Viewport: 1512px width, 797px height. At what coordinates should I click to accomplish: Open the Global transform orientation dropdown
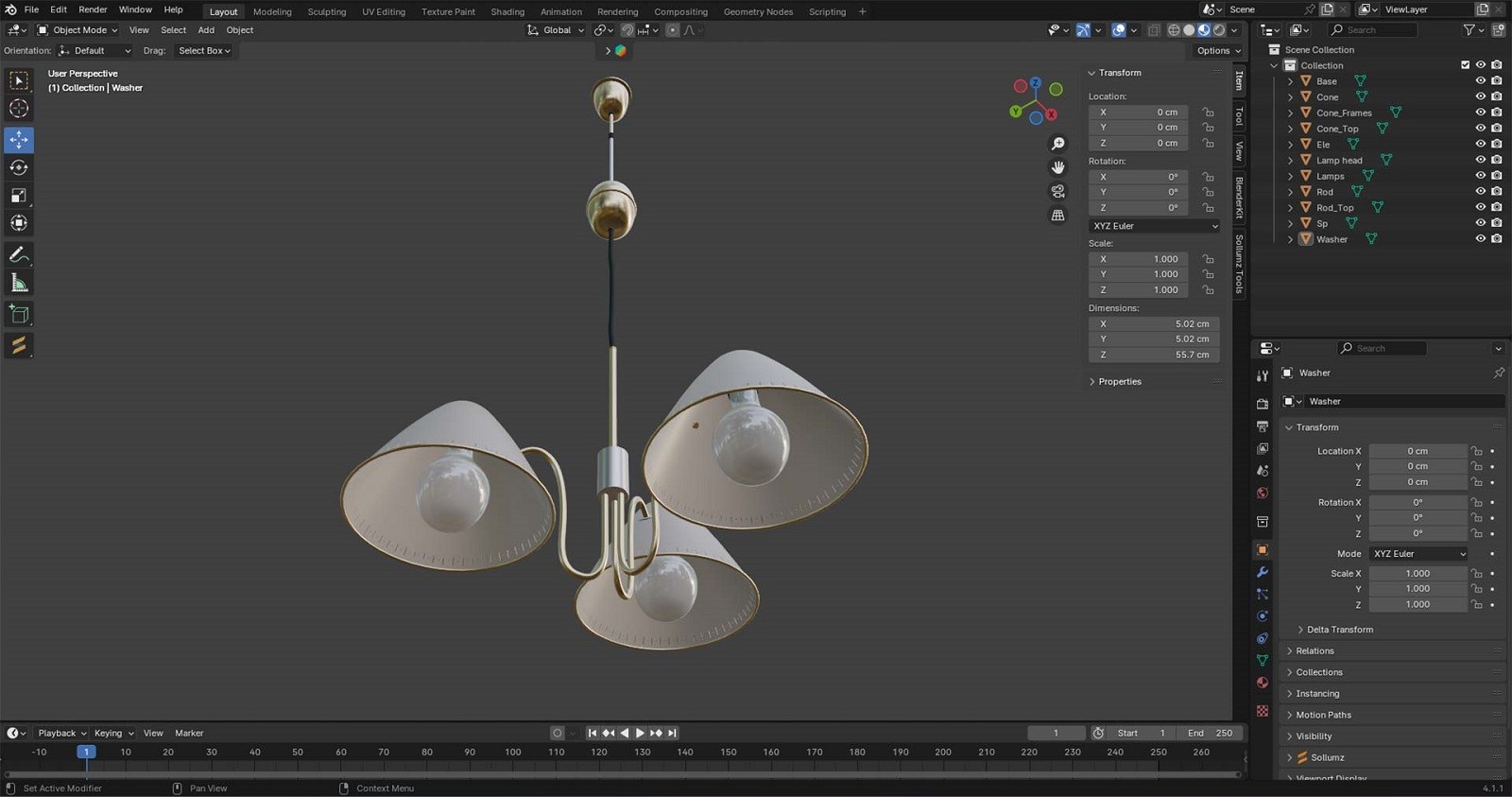pyautogui.click(x=556, y=30)
